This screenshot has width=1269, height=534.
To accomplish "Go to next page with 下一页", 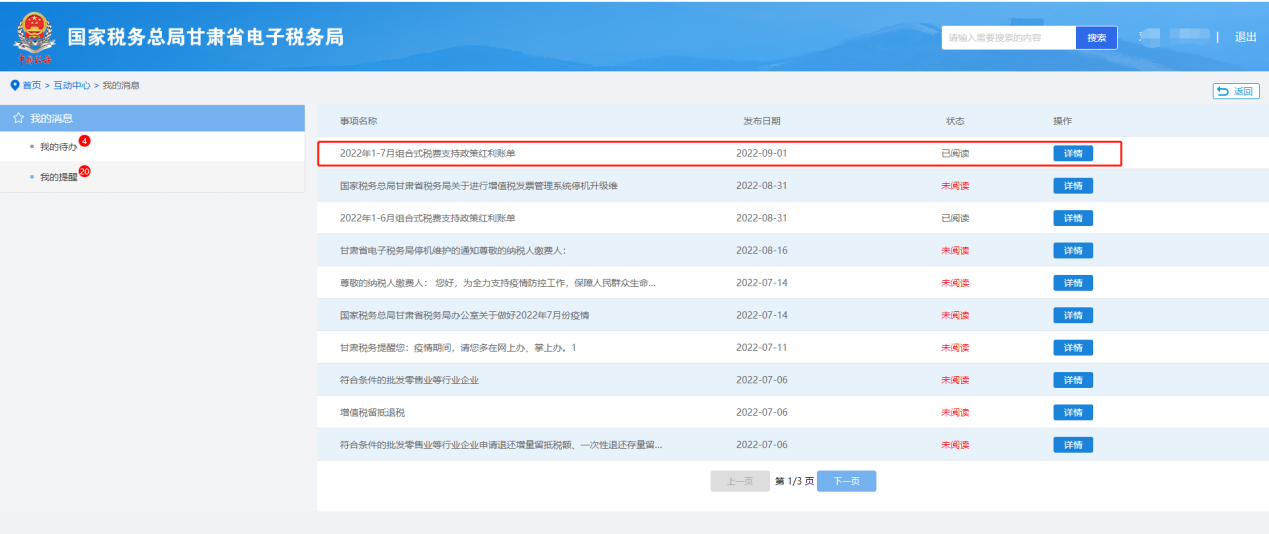I will [x=846, y=481].
